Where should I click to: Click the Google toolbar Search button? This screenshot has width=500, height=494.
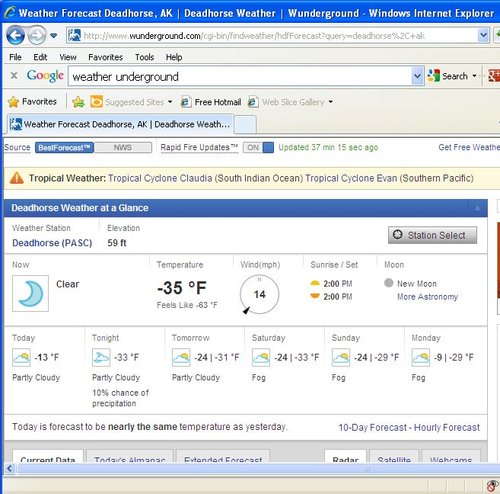(448, 76)
